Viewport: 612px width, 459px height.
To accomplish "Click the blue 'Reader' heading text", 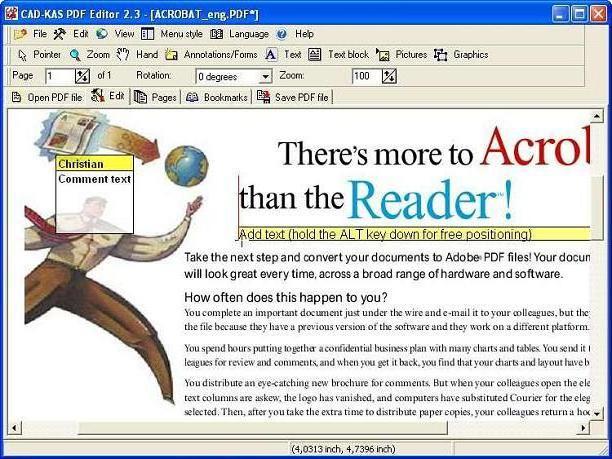I will (x=423, y=200).
